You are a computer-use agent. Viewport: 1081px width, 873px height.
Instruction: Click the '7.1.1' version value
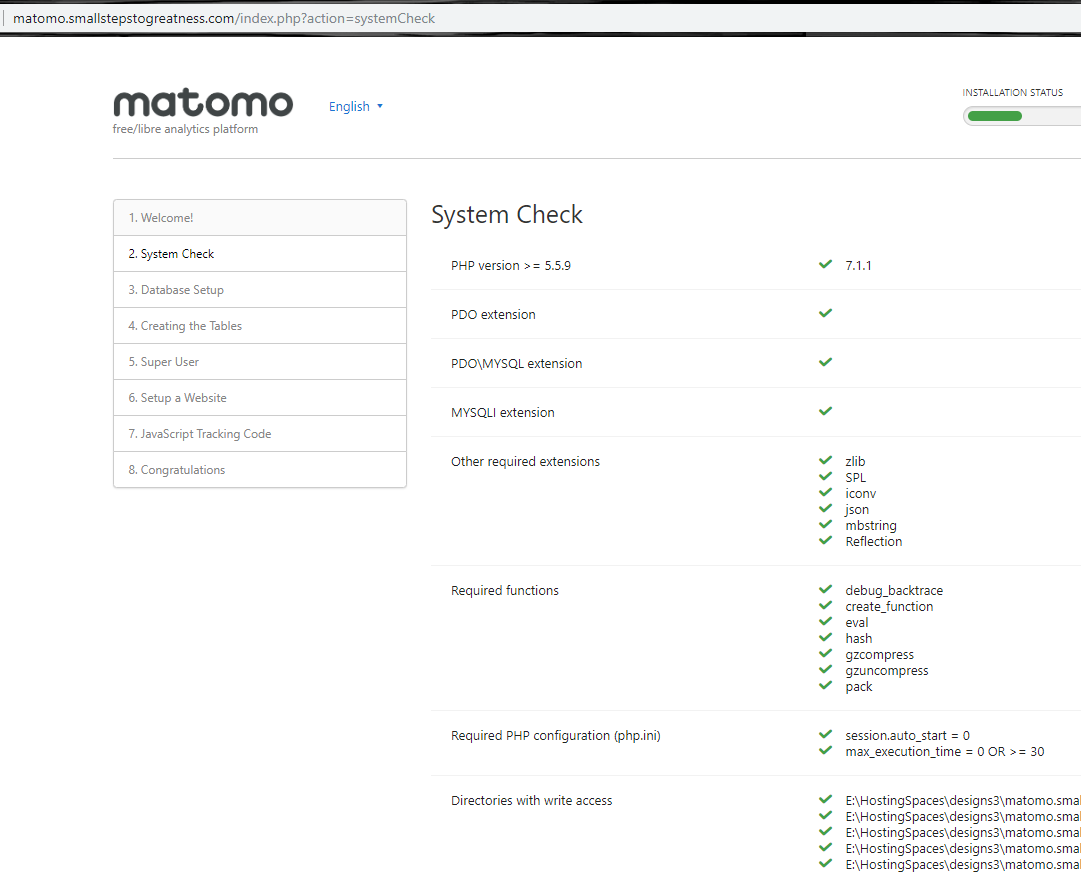click(858, 265)
